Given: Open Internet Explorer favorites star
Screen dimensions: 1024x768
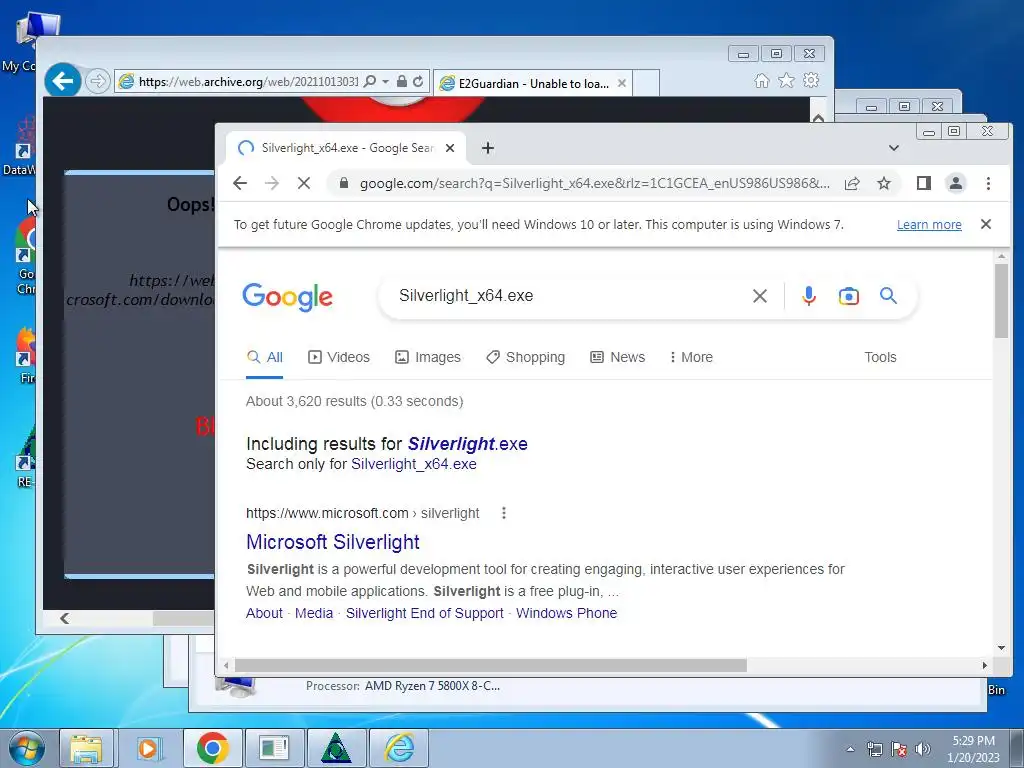Looking at the screenshot, I should pyautogui.click(x=786, y=80).
